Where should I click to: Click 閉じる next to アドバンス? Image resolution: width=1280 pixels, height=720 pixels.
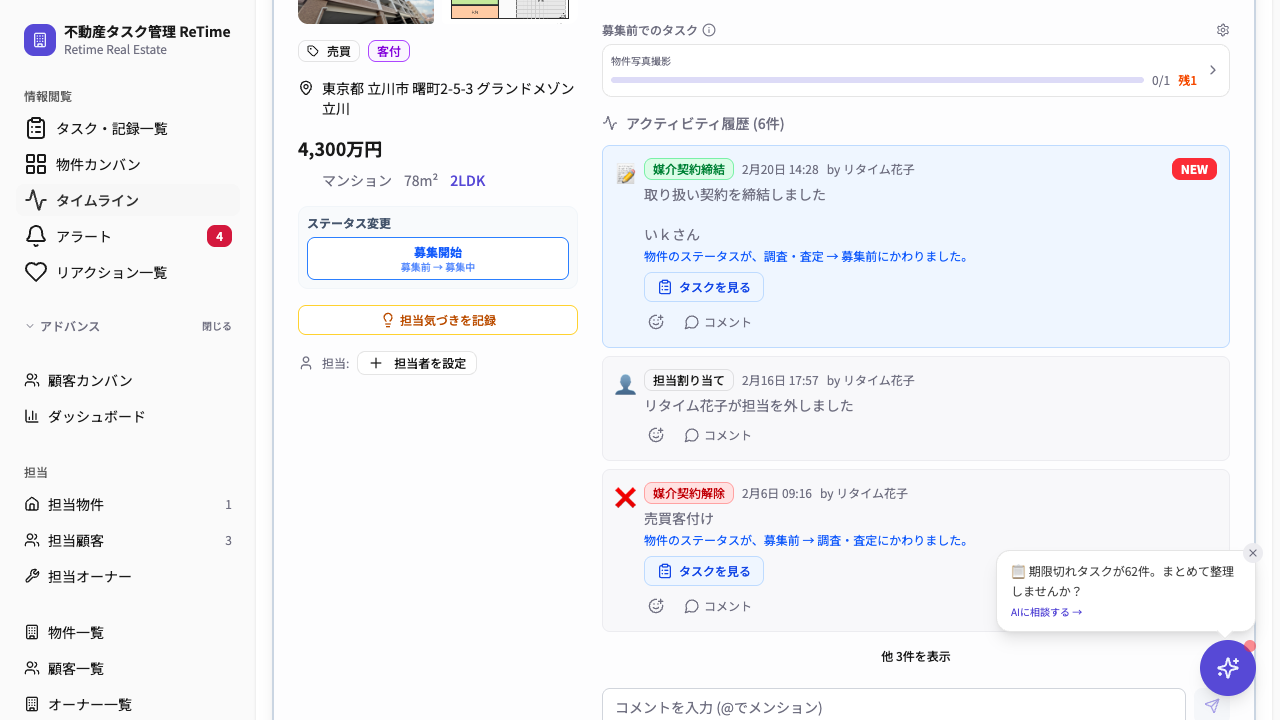click(216, 326)
